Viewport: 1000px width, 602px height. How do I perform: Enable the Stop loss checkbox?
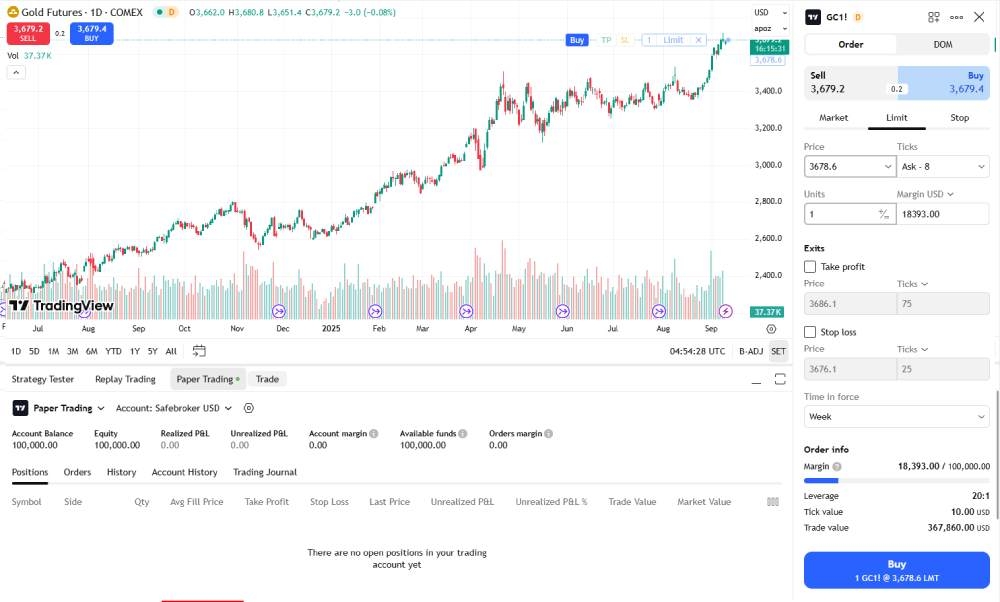(x=810, y=332)
